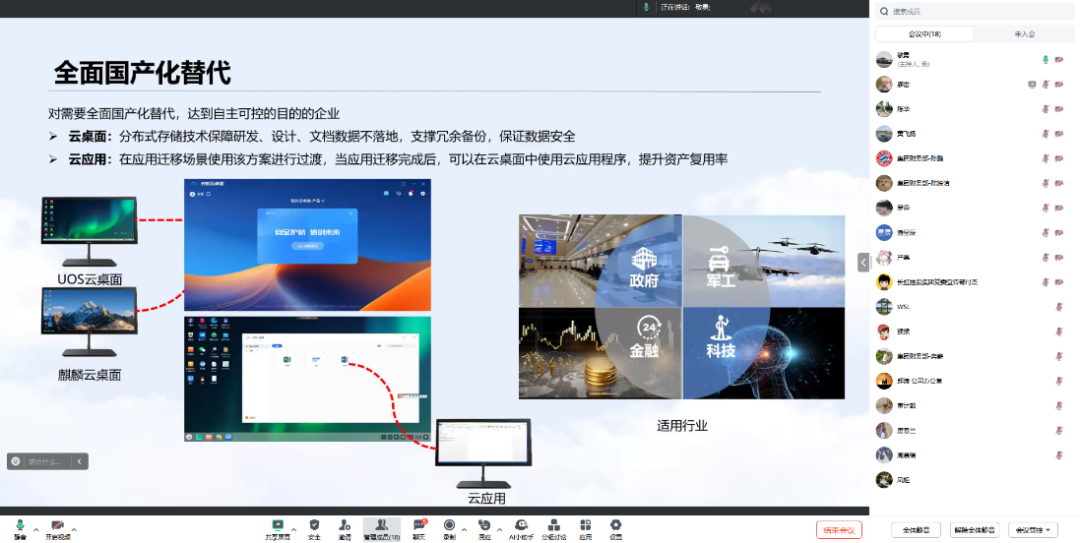
Task: Open the Security shield options
Action: (314, 529)
